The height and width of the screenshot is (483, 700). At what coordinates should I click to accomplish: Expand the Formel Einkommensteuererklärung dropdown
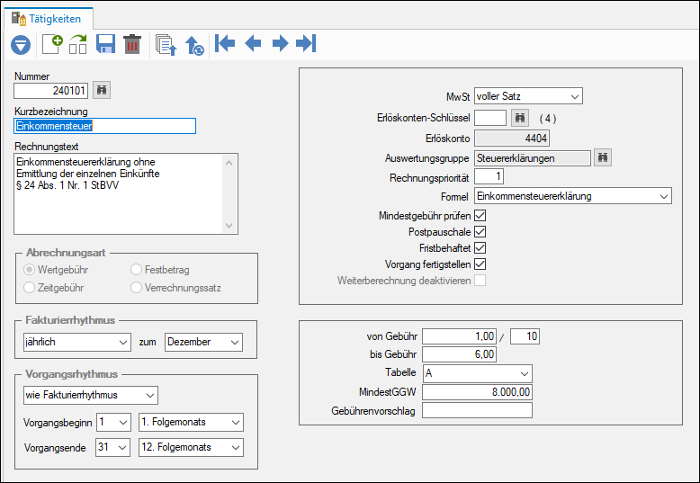pyautogui.click(x=573, y=196)
